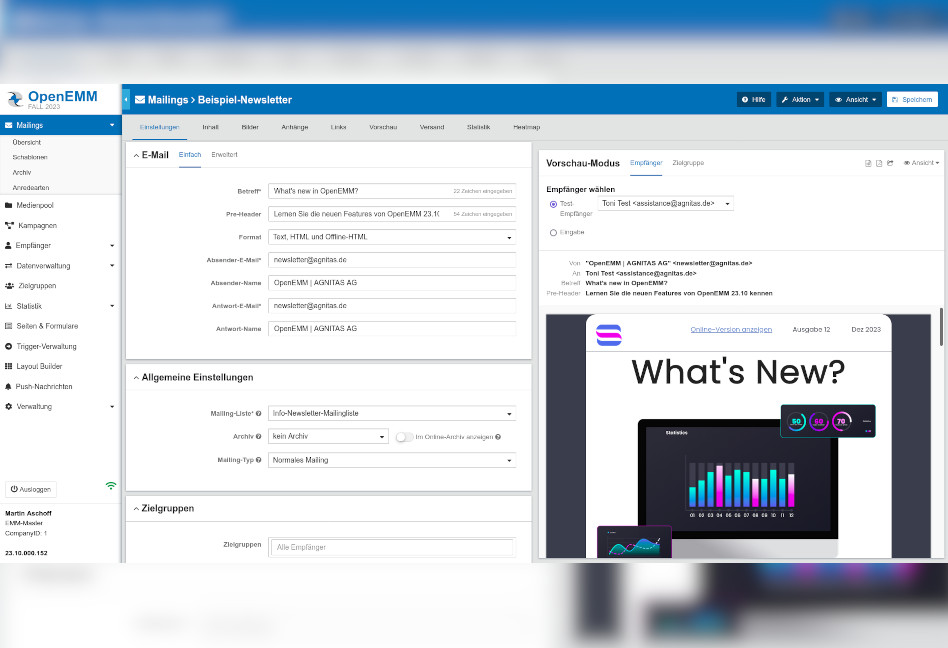The height and width of the screenshot is (648, 948).
Task: Click the newsletter logo in preview
Action: coord(608,335)
